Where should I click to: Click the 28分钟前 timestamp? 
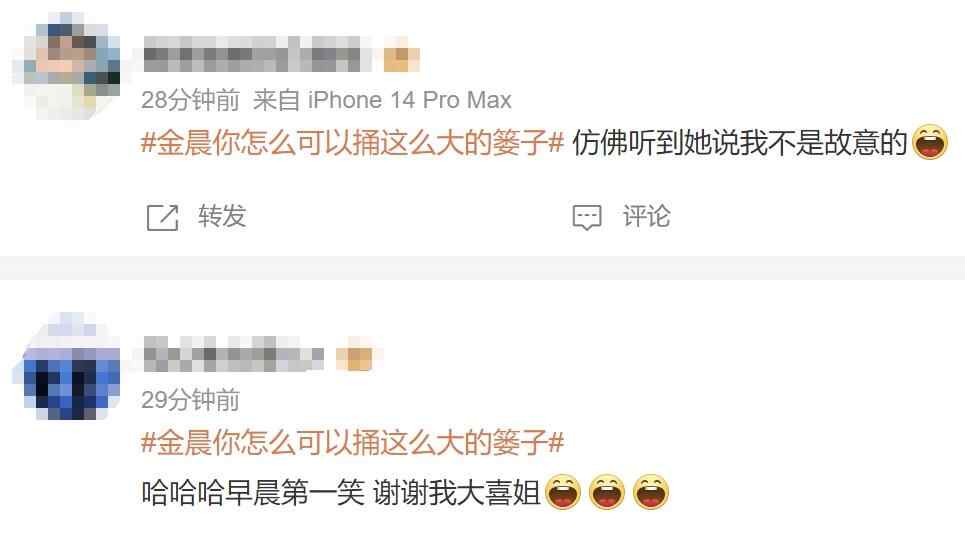tap(190, 100)
